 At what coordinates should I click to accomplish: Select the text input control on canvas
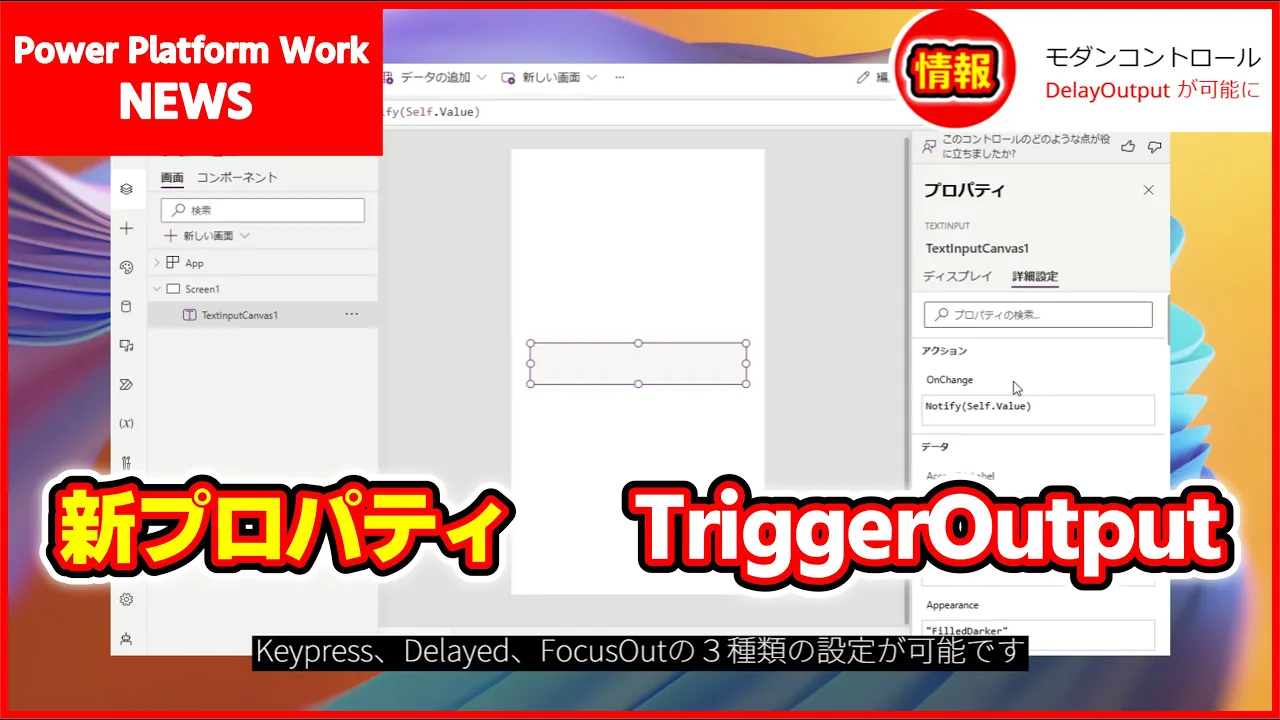pyautogui.click(x=638, y=363)
